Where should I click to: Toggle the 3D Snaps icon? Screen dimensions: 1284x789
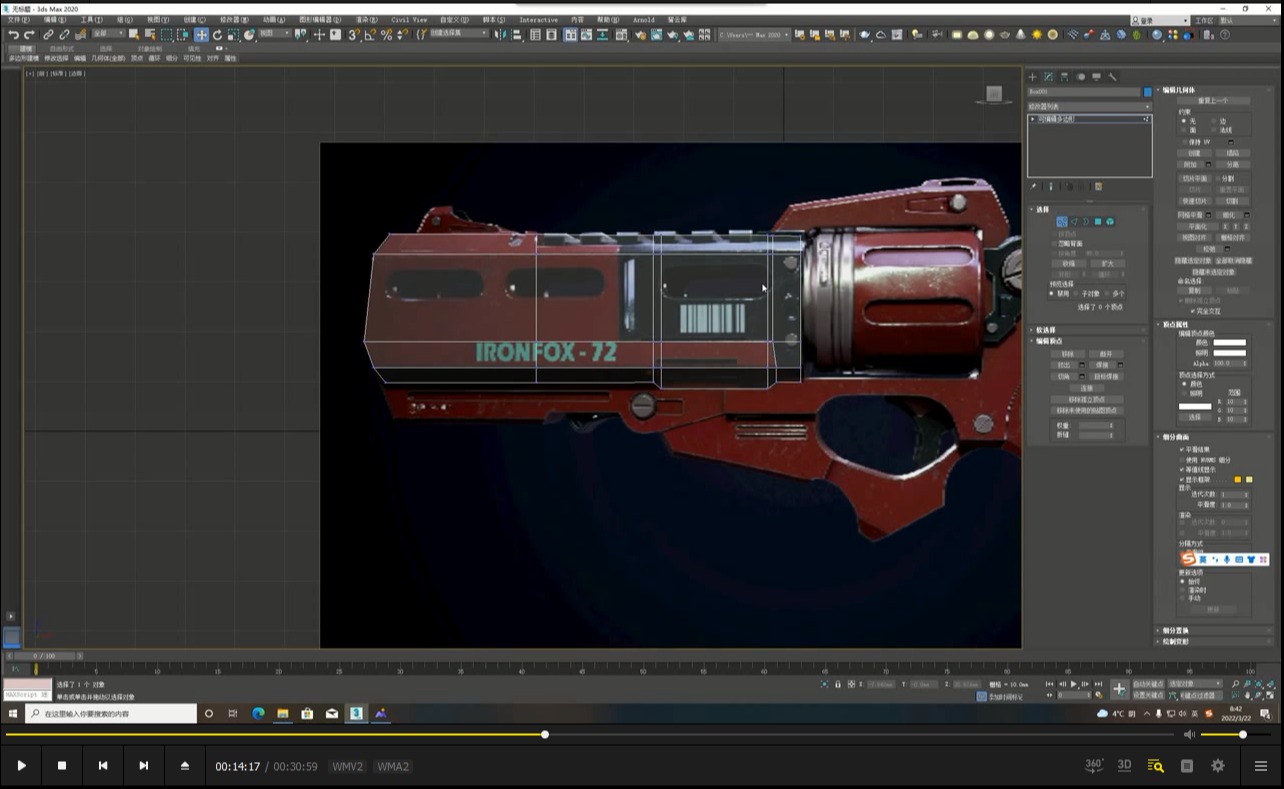tap(354, 34)
